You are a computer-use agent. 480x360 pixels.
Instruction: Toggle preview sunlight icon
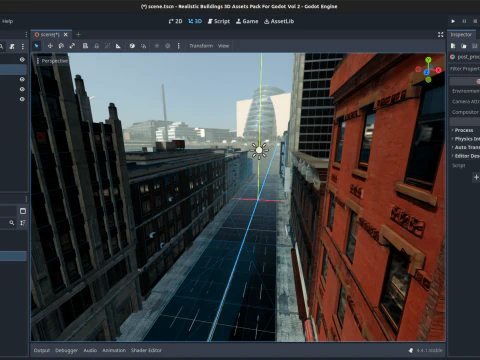coord(157,46)
